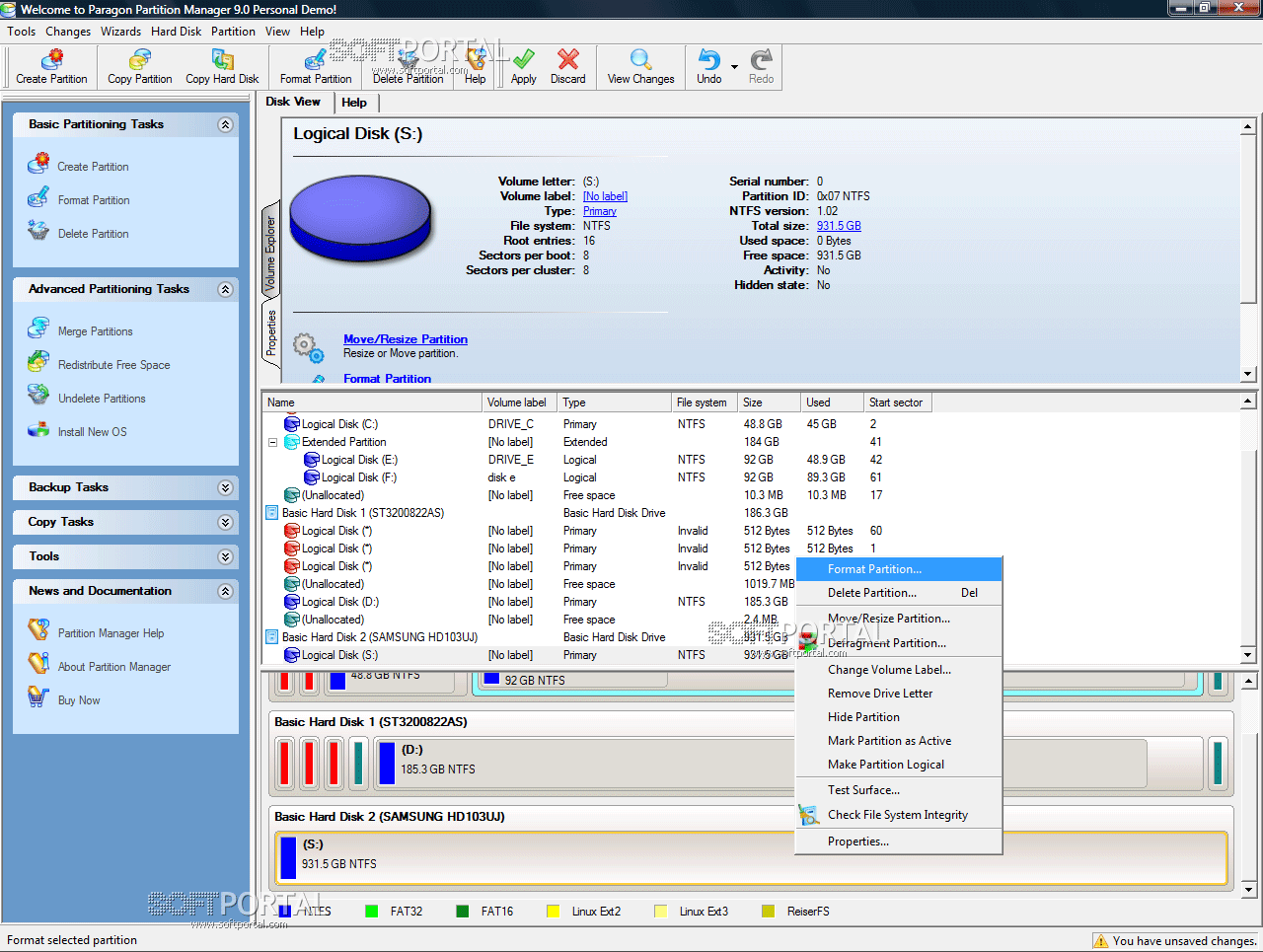1263x952 pixels.
Task: Click the FAT16 dark green legend swatch
Action: tap(463, 912)
